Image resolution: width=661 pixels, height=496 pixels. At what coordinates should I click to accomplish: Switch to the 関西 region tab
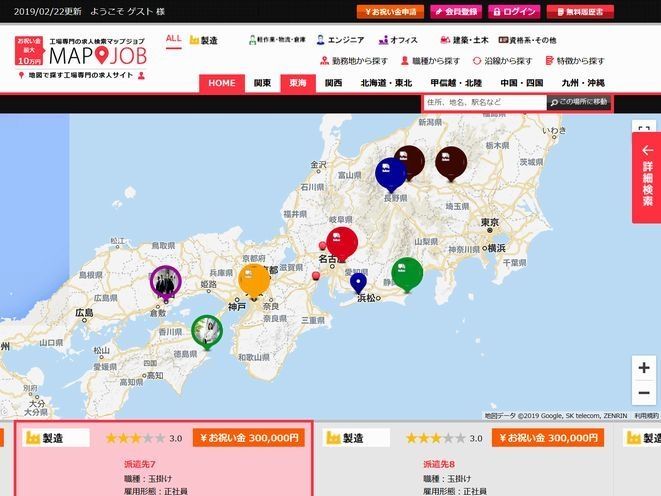tap(333, 83)
